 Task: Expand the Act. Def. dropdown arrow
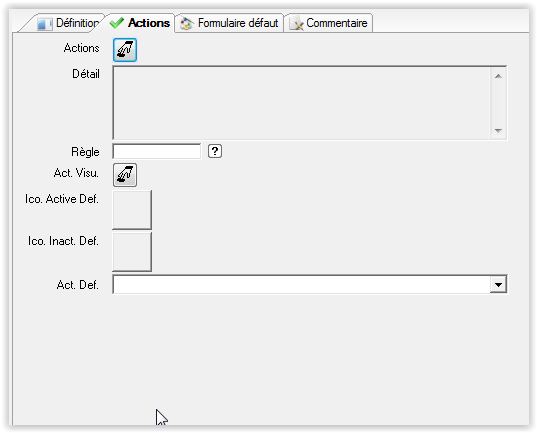(x=498, y=284)
